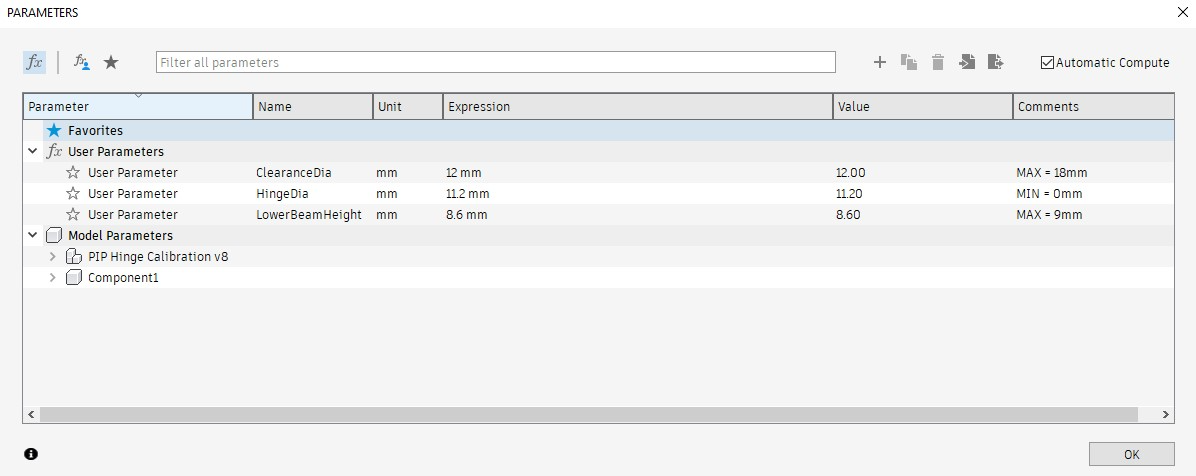Show favorites filter star icon
The width and height of the screenshot is (1196, 476).
111,63
